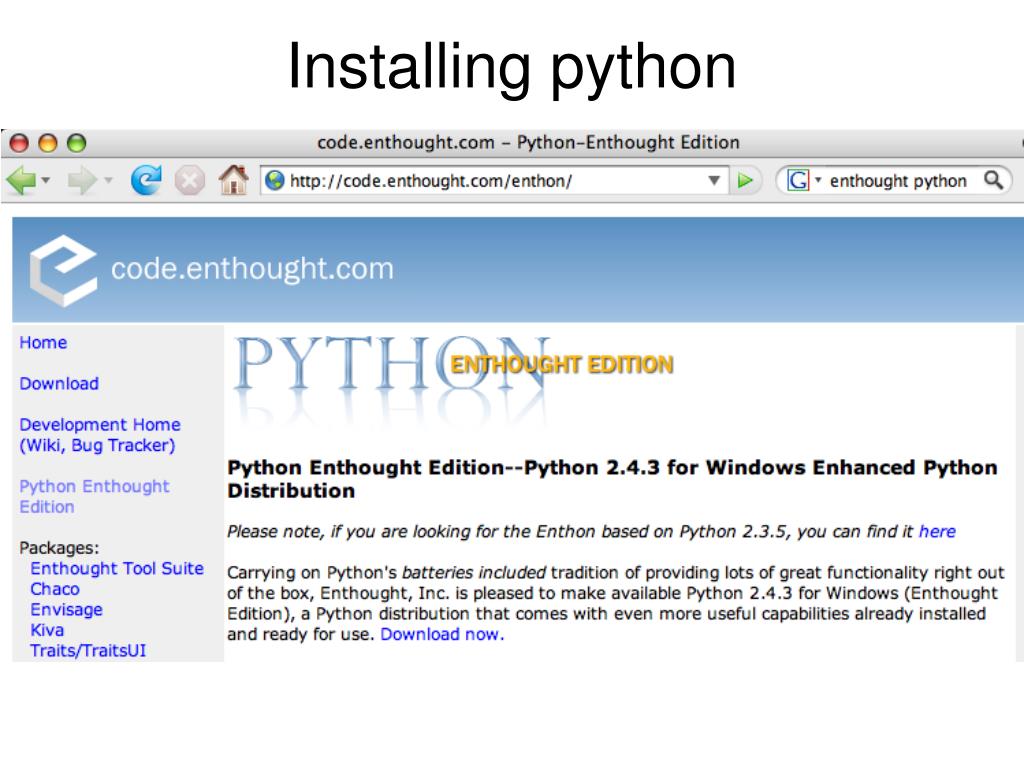This screenshot has height=768, width=1024.
Task: Click the window title 'Python-Enthought Edition'
Action: coord(628,142)
